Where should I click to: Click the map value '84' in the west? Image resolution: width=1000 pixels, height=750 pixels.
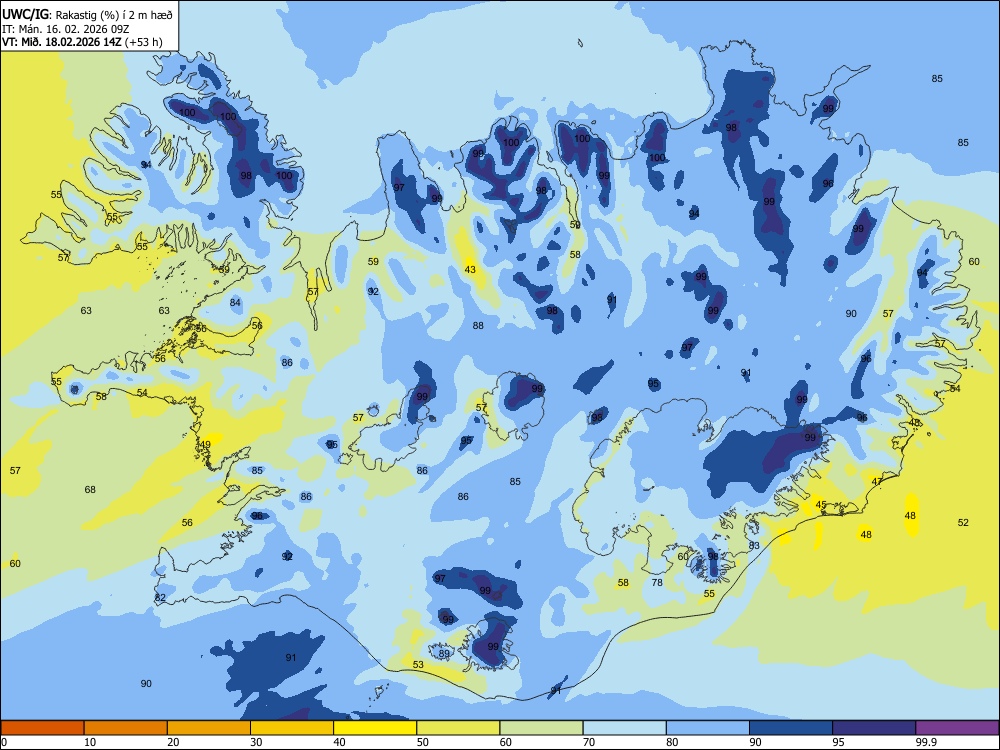coord(235,302)
